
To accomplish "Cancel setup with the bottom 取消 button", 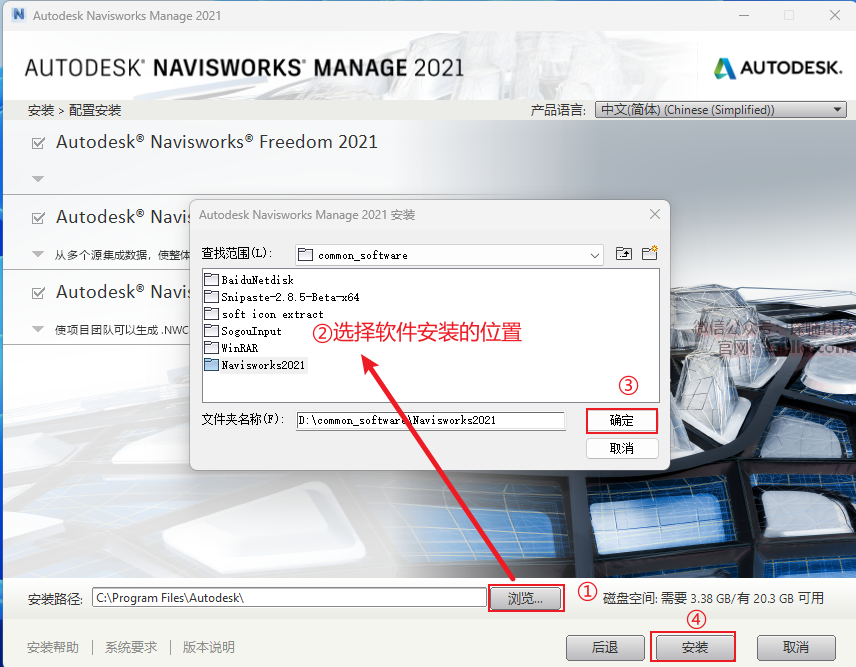I will (x=796, y=648).
